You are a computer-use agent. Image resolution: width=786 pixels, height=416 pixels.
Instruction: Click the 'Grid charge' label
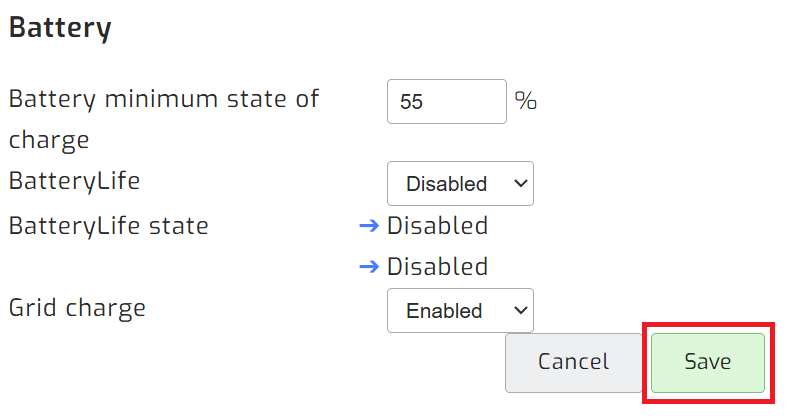coord(77,308)
